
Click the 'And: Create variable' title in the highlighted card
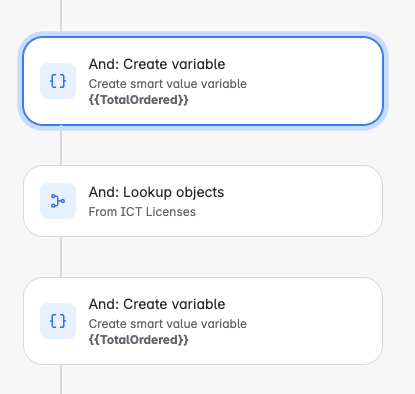(x=157, y=64)
